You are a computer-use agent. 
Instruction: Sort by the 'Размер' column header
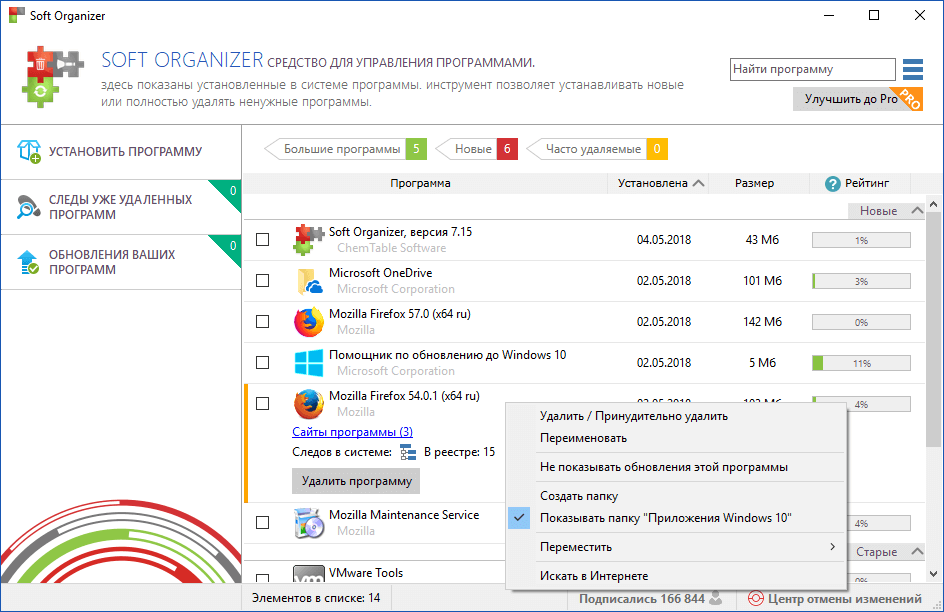[x=754, y=183]
